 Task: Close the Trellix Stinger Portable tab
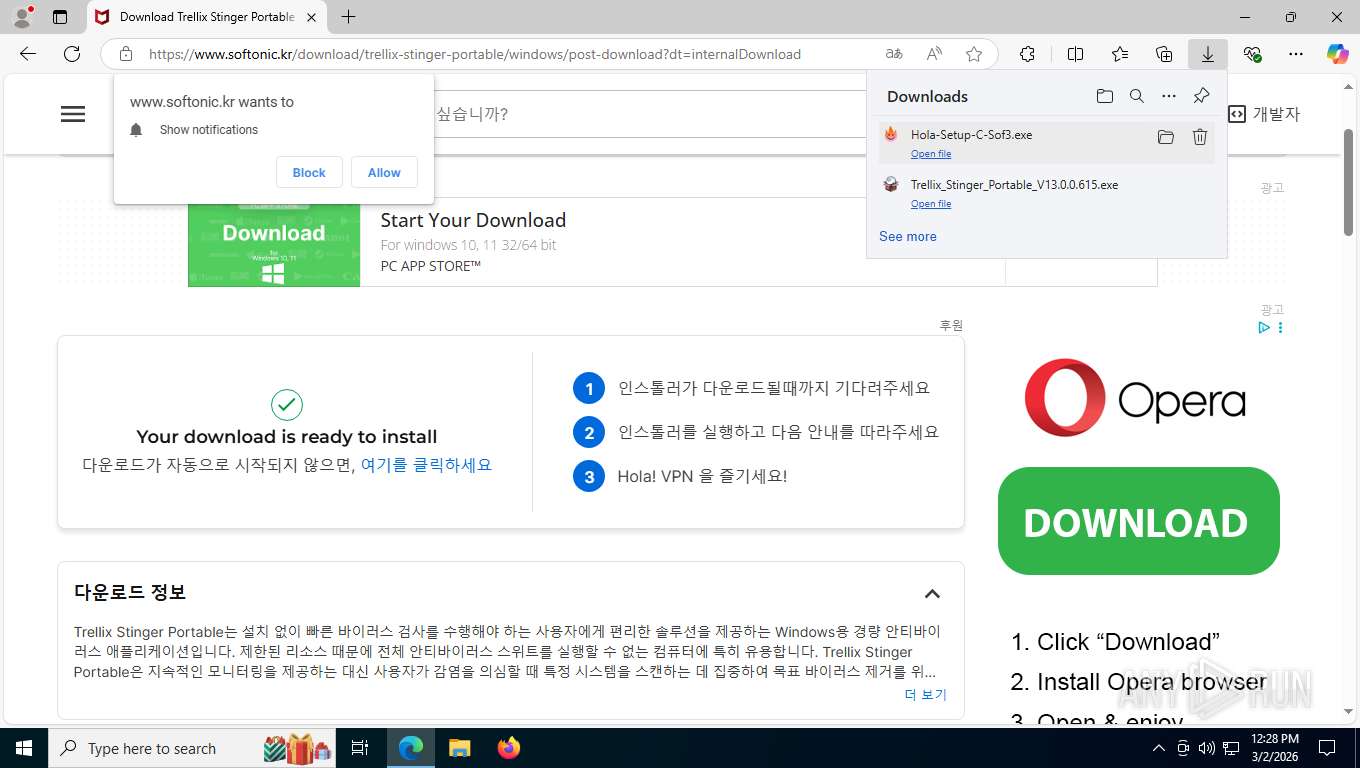(311, 17)
